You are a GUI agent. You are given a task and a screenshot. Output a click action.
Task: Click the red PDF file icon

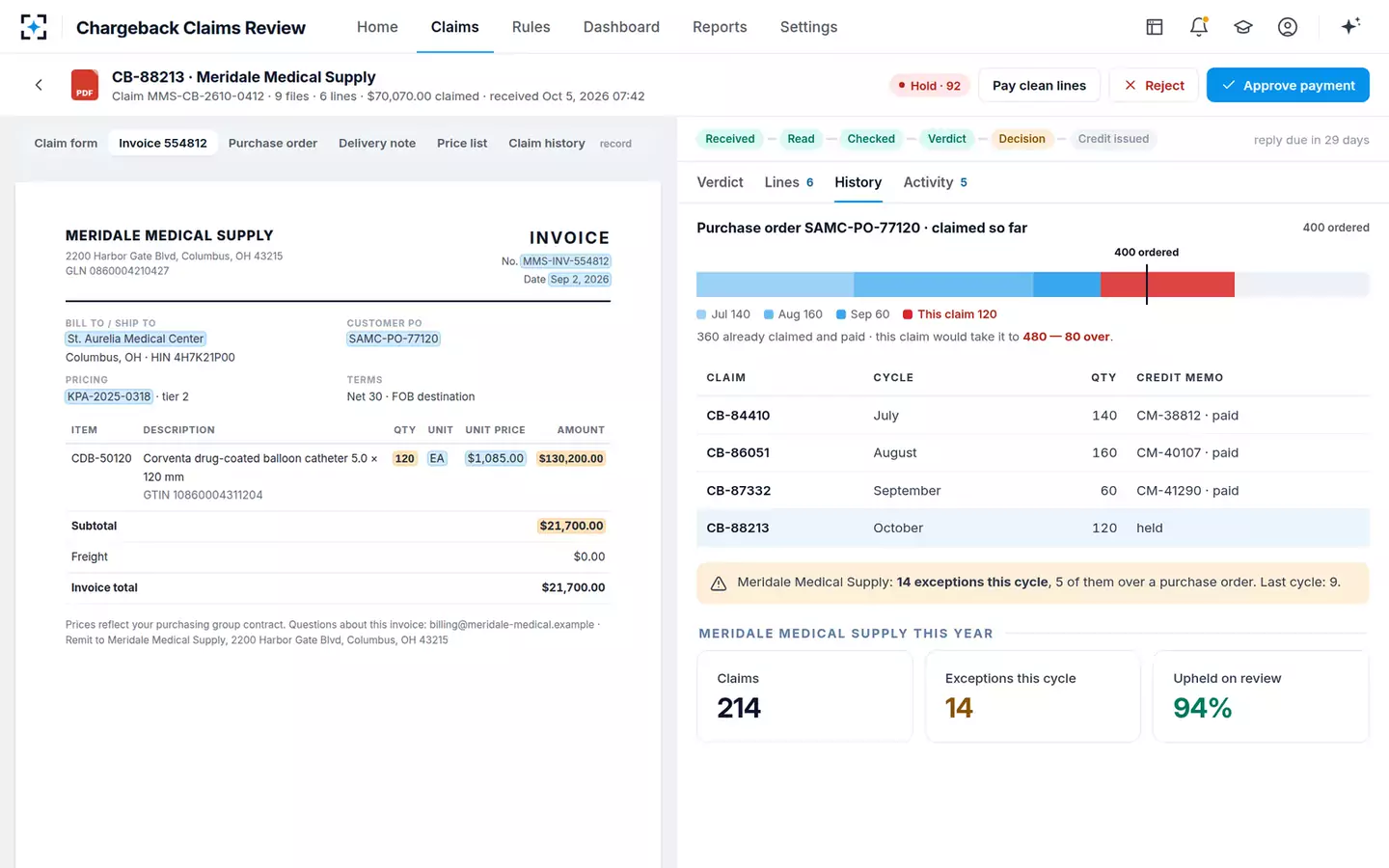(x=85, y=85)
